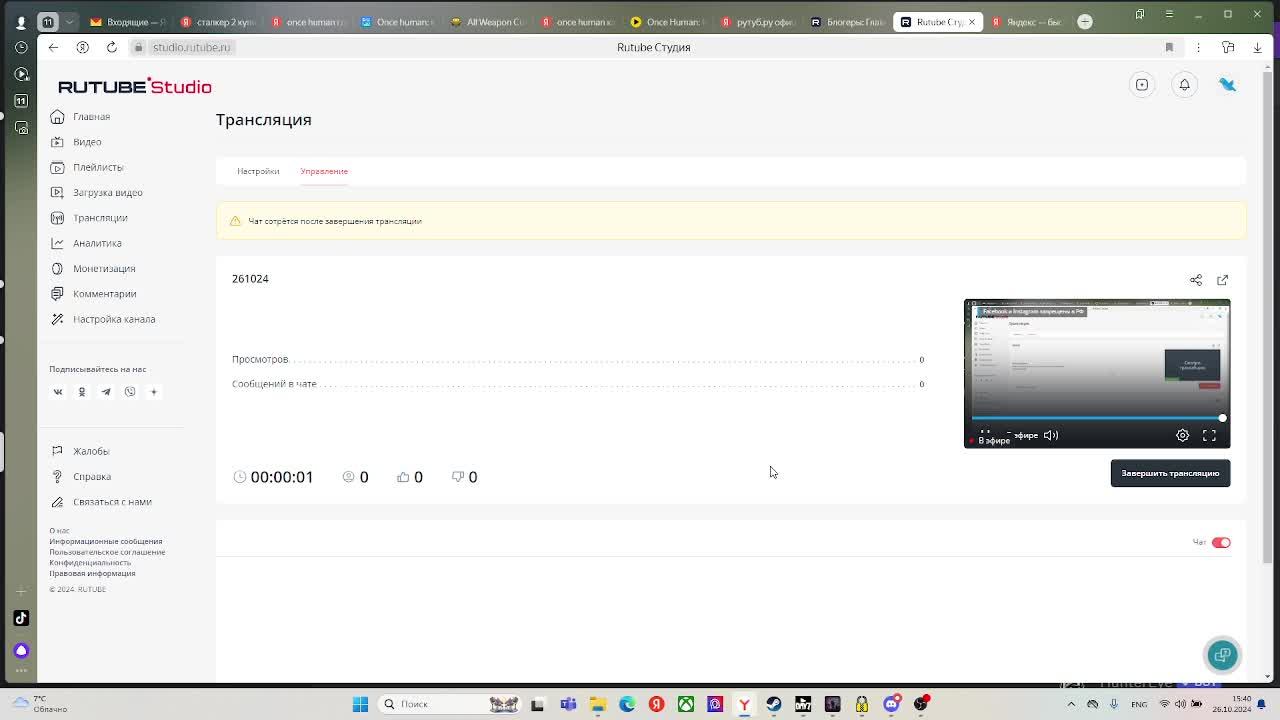Bookmark page with bookmark icon

point(1169,47)
